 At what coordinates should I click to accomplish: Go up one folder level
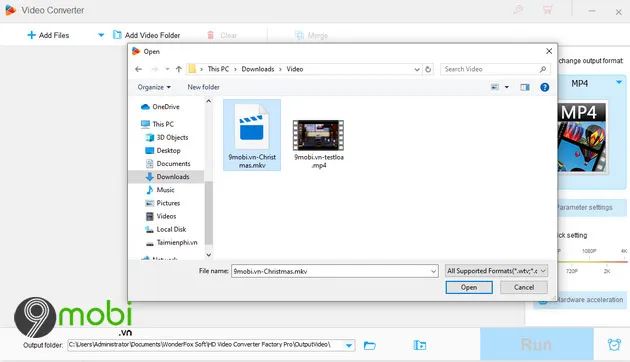tap(179, 69)
